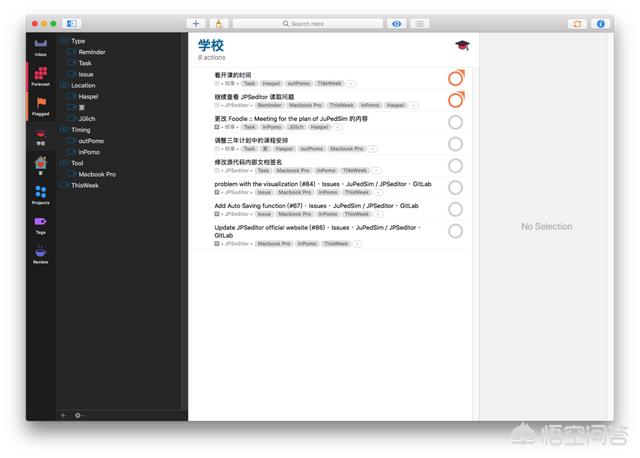Toggle the sidebar with the toolbar button
Viewport: 640px width, 458px height.
(x=72, y=24)
